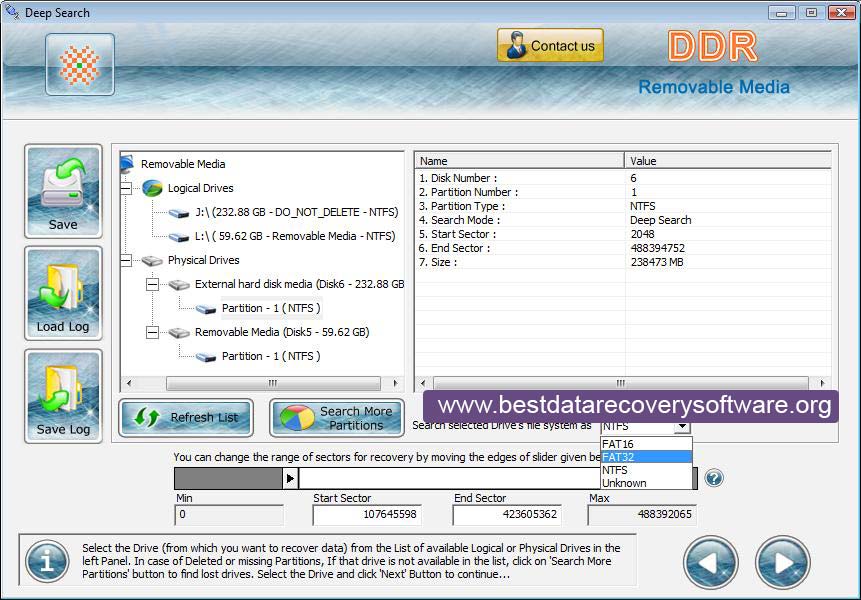Choose FAT16 from the dropdown list
The width and height of the screenshot is (861, 600).
click(646, 444)
